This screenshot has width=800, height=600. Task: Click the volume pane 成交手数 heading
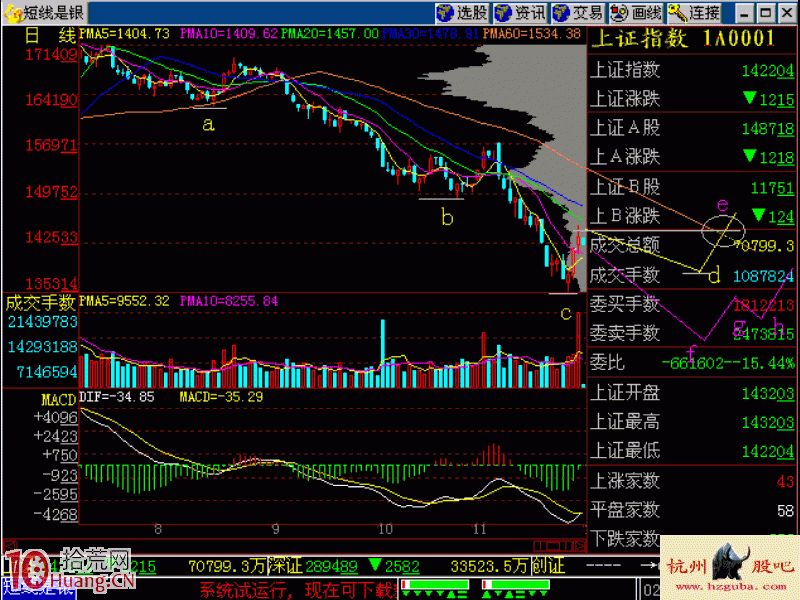coord(40,303)
